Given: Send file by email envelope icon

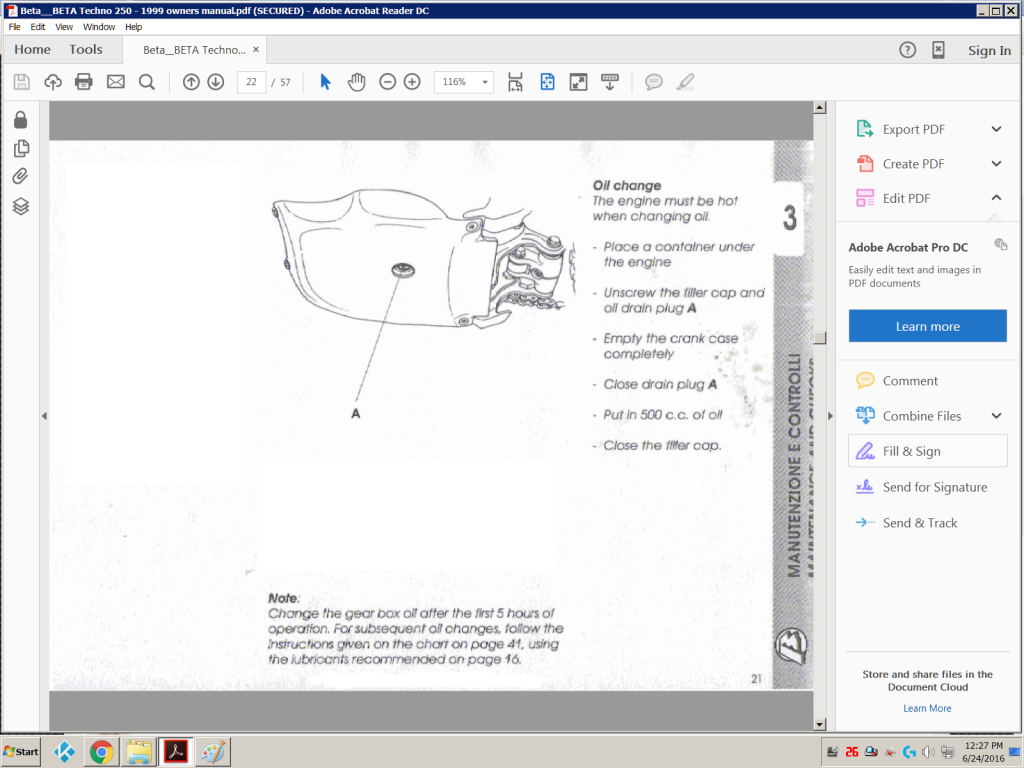Looking at the screenshot, I should [x=115, y=82].
